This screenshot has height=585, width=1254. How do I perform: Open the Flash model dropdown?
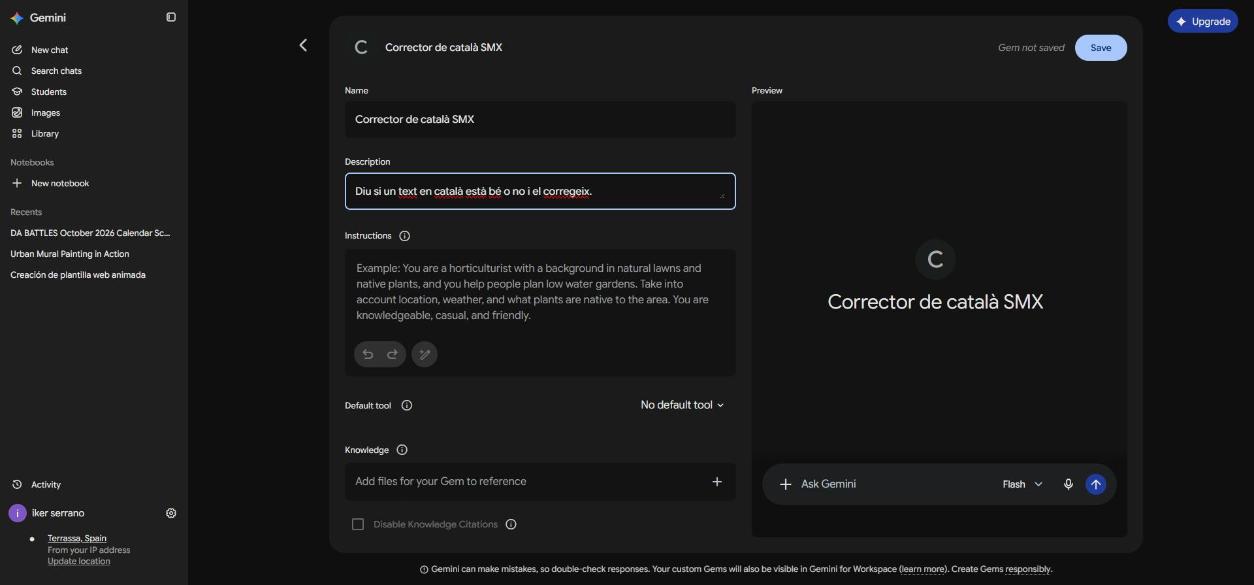(1022, 484)
